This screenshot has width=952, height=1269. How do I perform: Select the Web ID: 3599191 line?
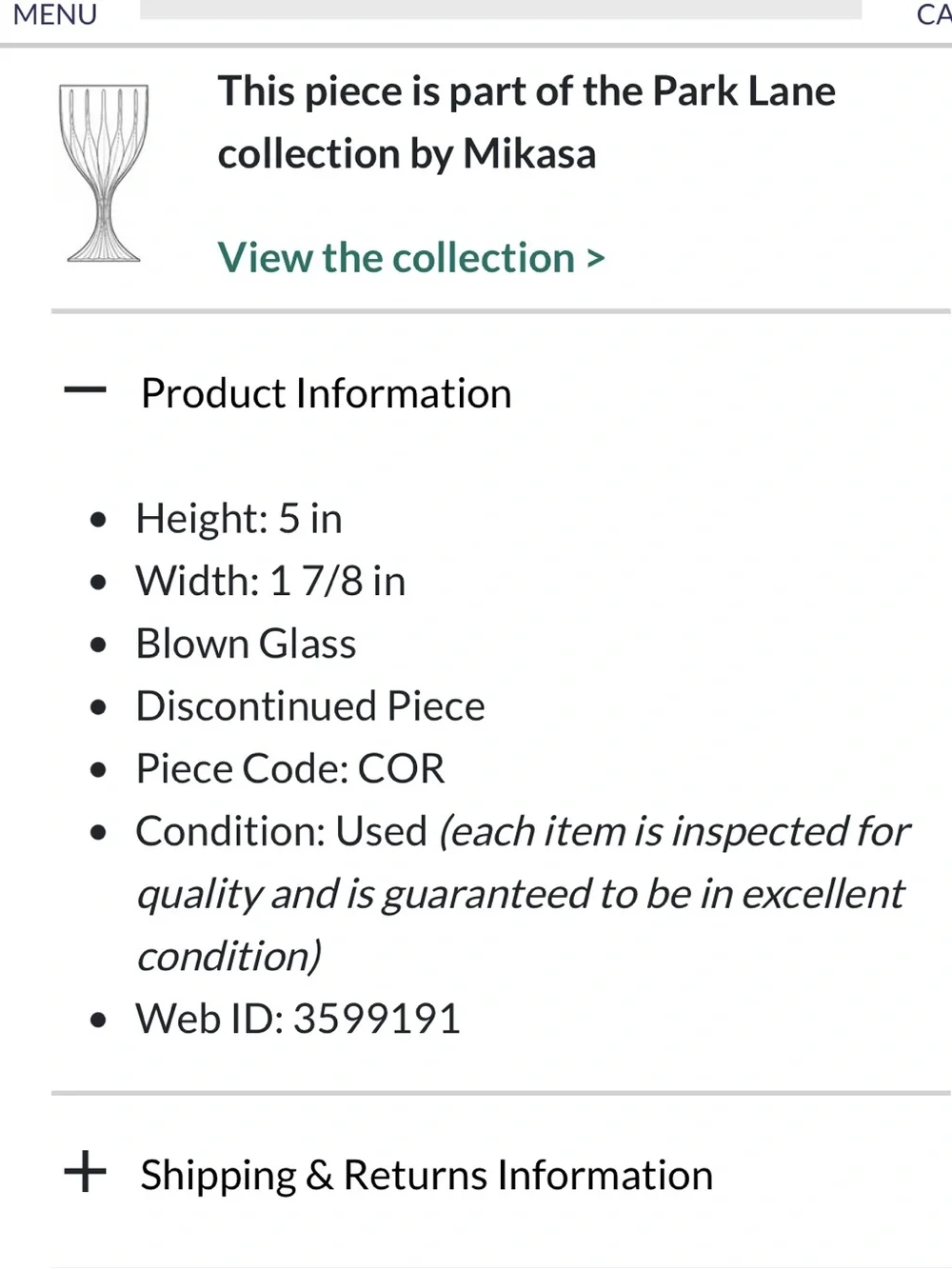pos(298,1019)
